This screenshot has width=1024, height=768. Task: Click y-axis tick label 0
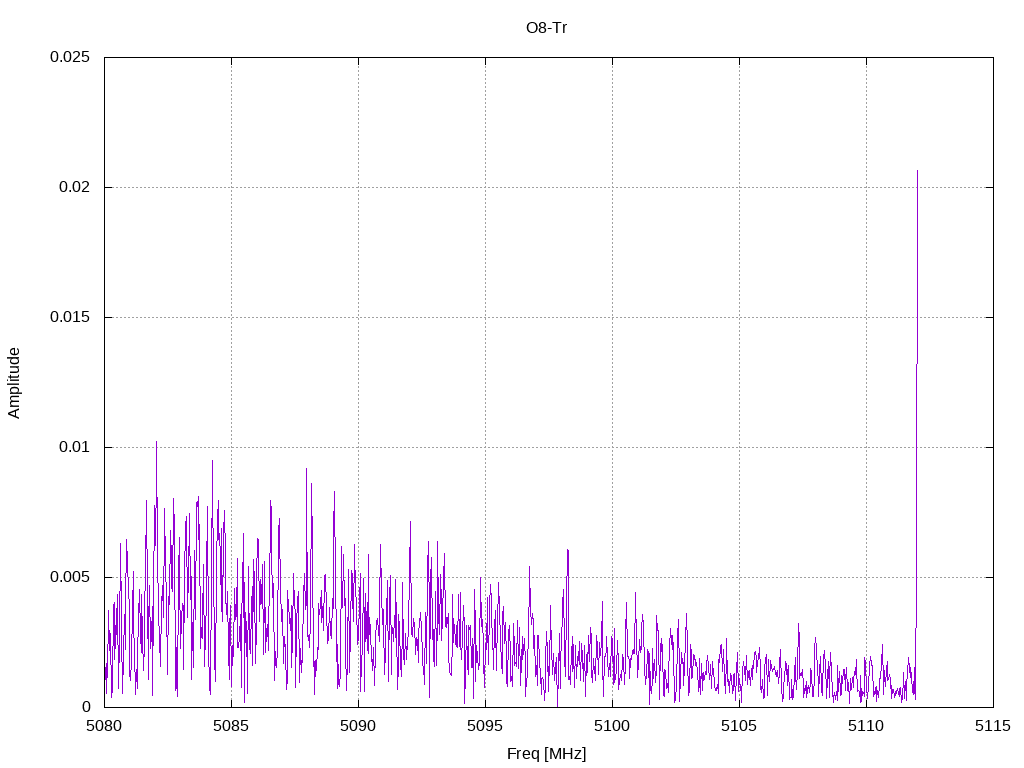coord(86,707)
